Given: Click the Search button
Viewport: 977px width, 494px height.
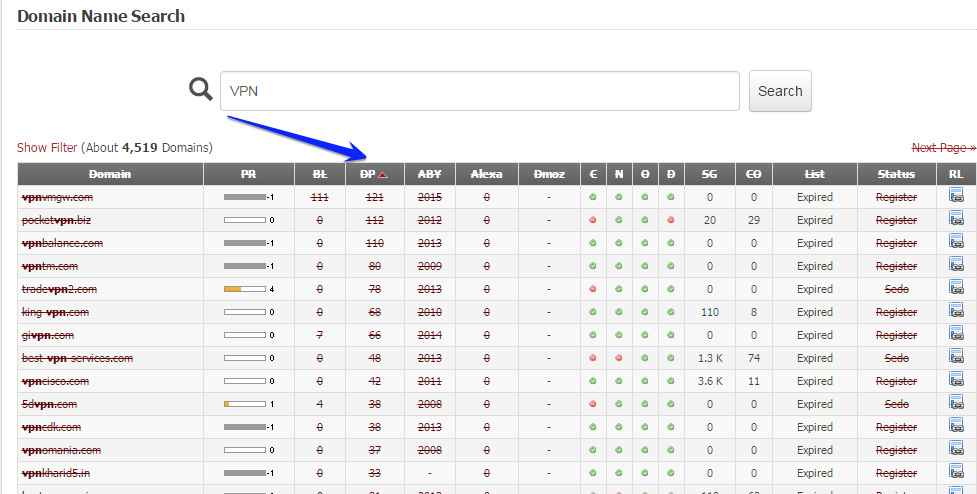Looking at the screenshot, I should [x=780, y=91].
